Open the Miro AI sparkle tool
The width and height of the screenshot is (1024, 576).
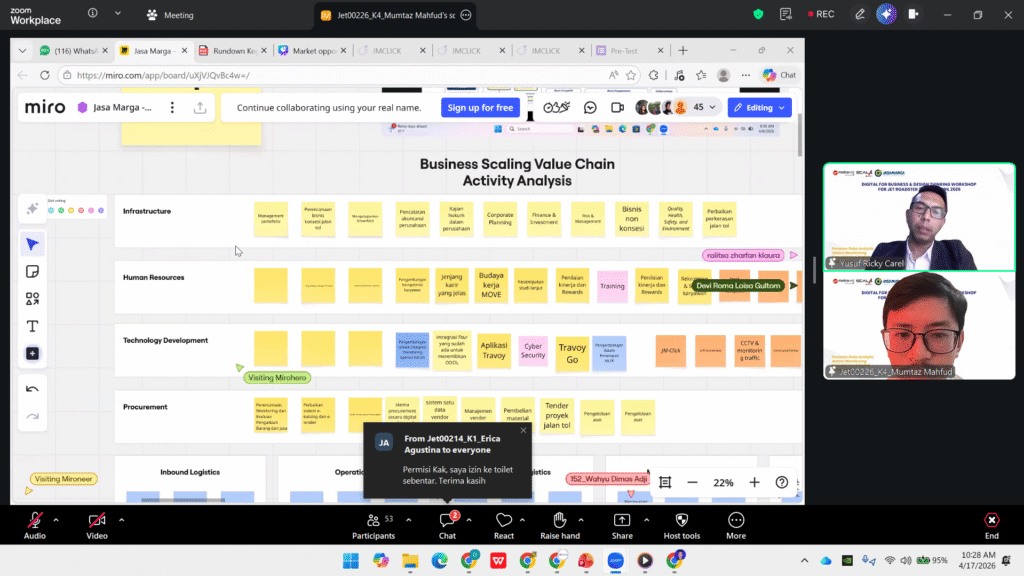click(x=32, y=209)
